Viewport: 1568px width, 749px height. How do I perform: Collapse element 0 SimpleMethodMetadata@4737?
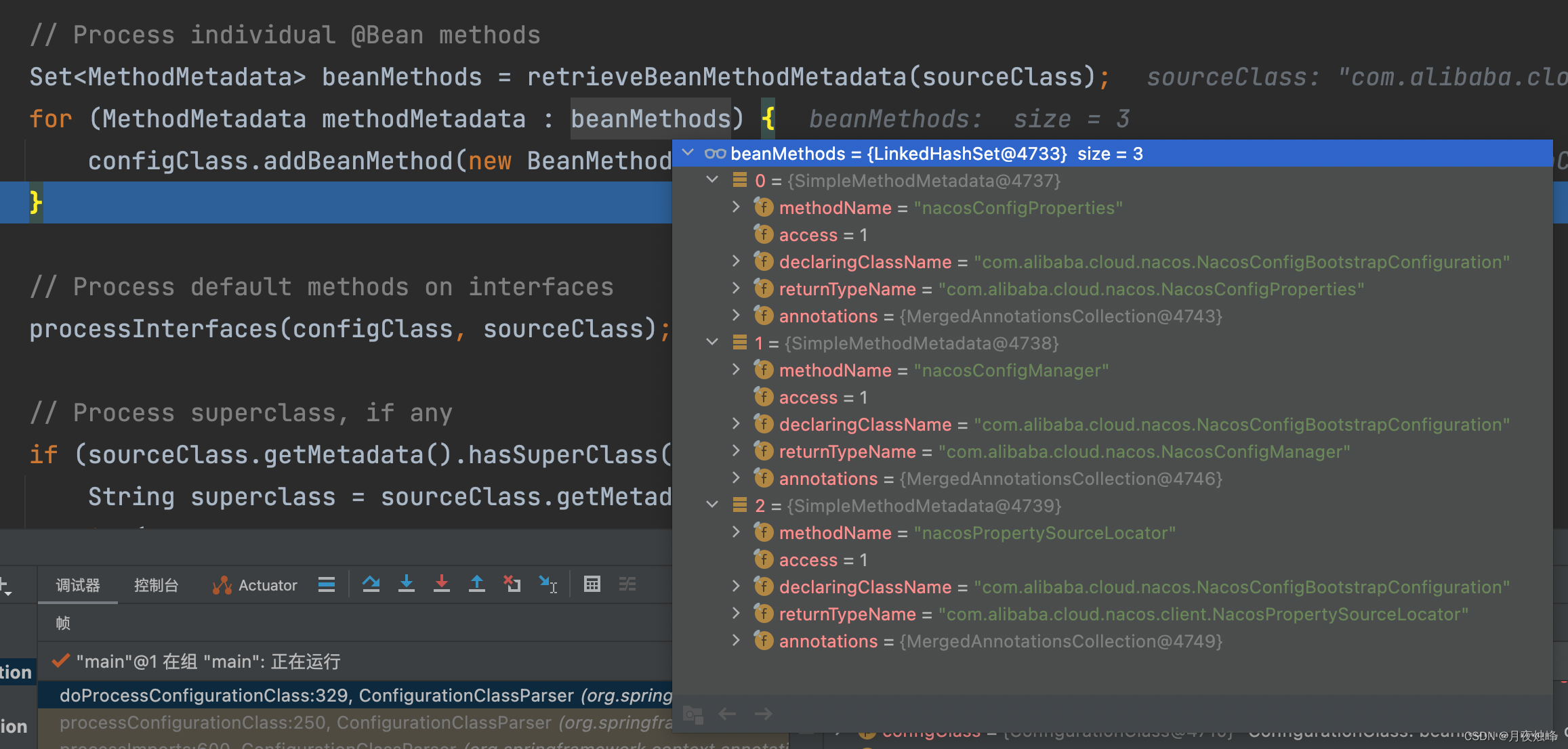[711, 180]
